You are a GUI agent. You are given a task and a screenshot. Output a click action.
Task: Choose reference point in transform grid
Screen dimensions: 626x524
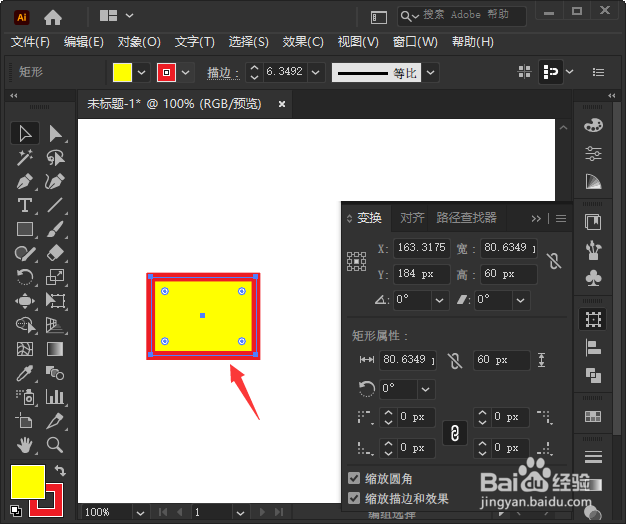coord(356,261)
